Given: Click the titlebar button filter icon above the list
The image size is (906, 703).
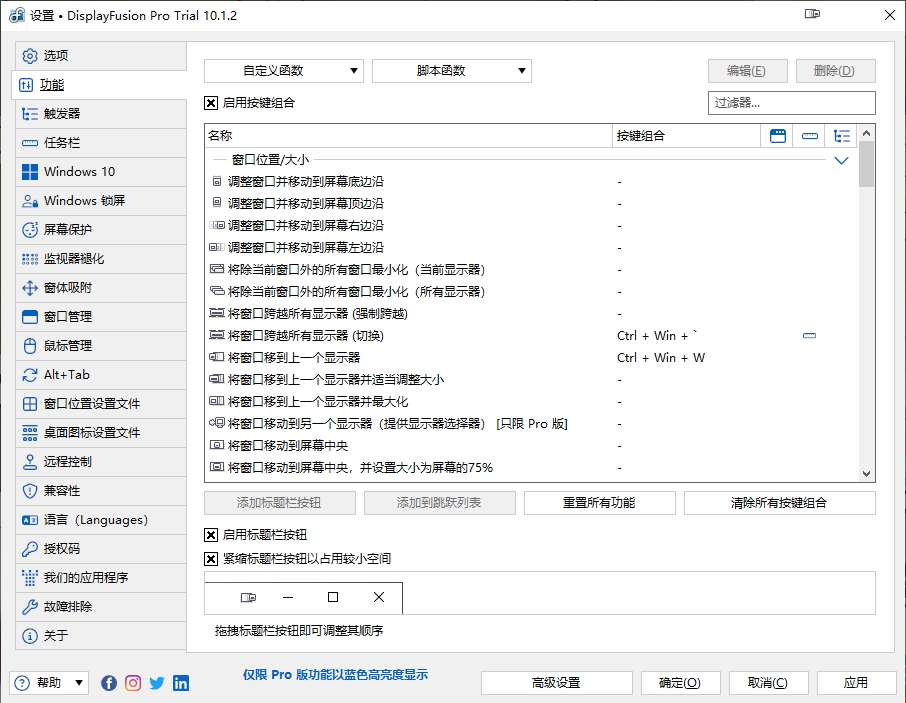Looking at the screenshot, I should point(809,135).
